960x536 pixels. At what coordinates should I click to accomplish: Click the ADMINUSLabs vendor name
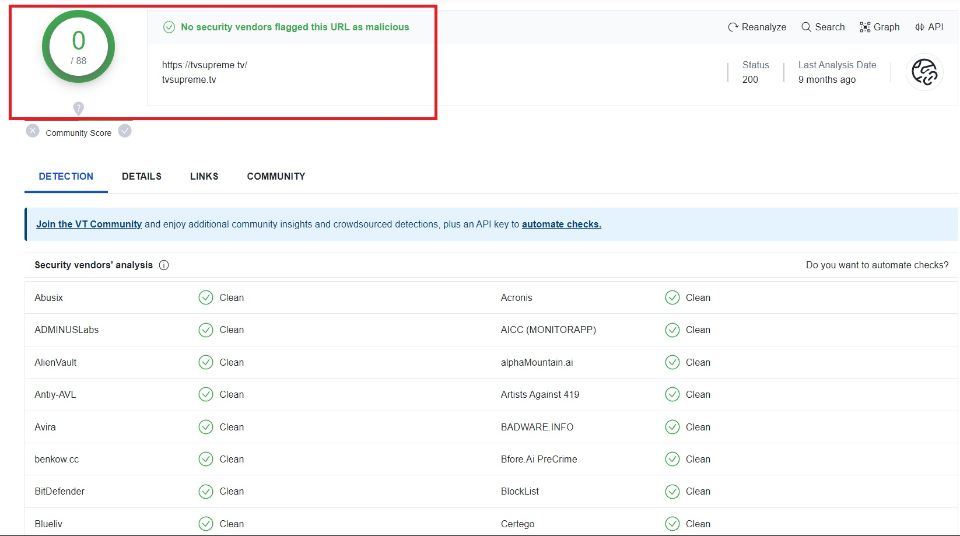click(x=67, y=330)
